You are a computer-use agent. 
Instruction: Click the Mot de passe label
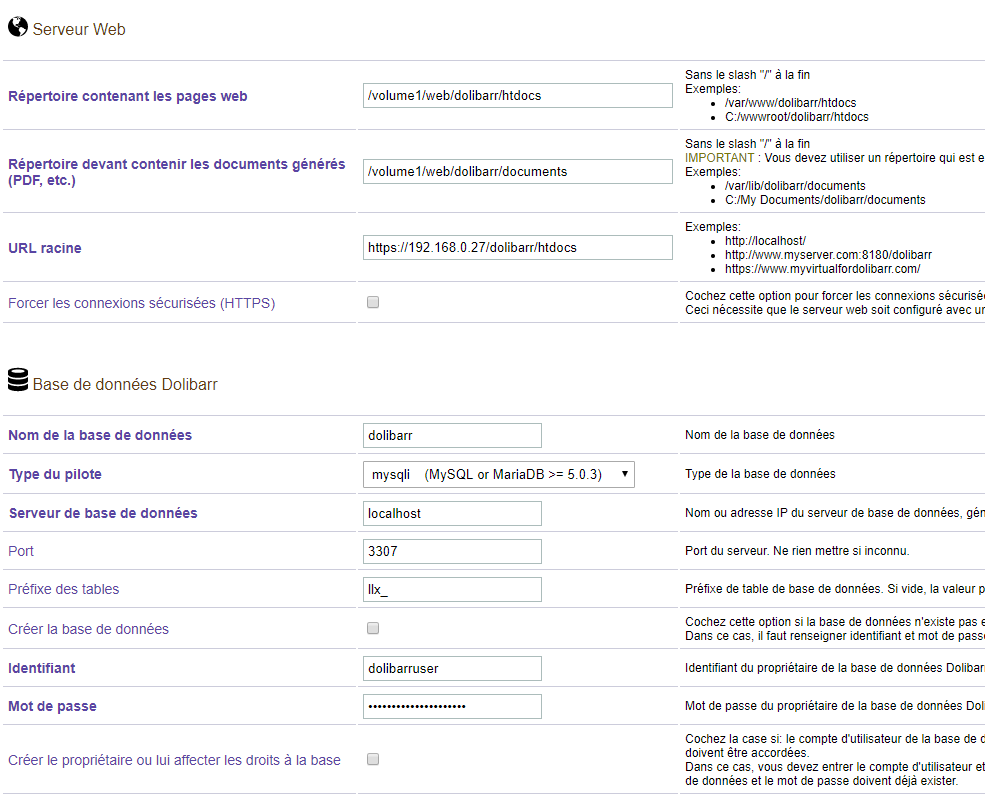pos(52,706)
